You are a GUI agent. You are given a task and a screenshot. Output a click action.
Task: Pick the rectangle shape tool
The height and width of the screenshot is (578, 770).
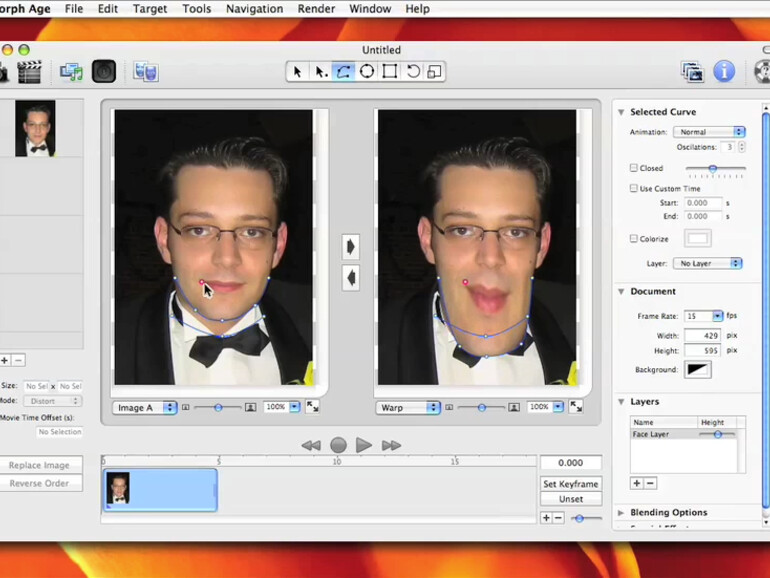coord(390,71)
